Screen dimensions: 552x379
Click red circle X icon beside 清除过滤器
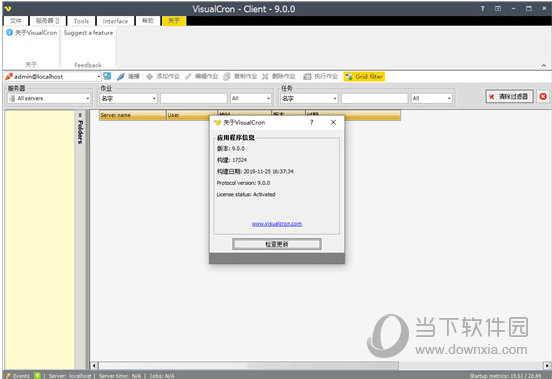543,96
